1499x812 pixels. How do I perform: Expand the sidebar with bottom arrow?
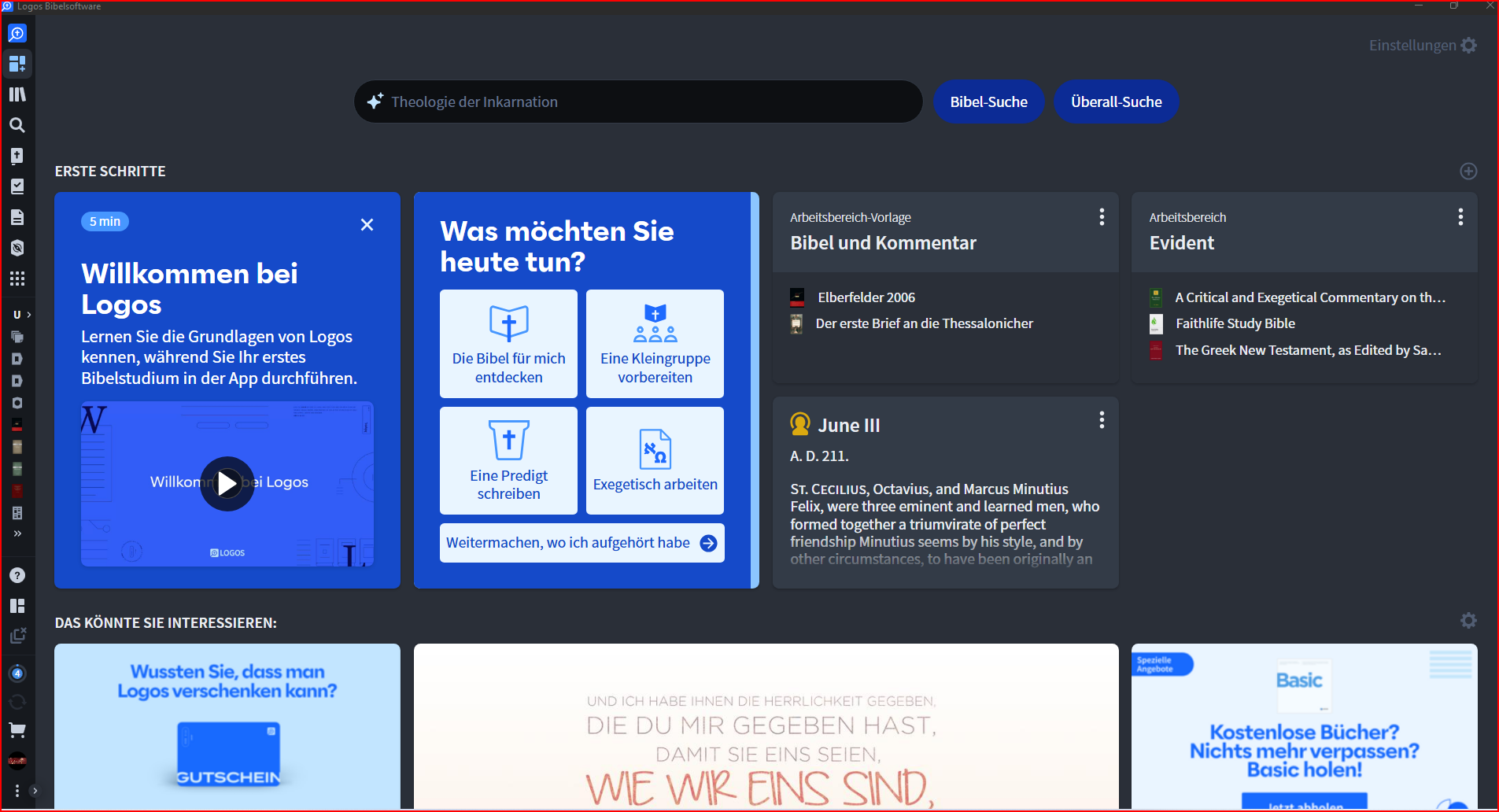(35, 791)
